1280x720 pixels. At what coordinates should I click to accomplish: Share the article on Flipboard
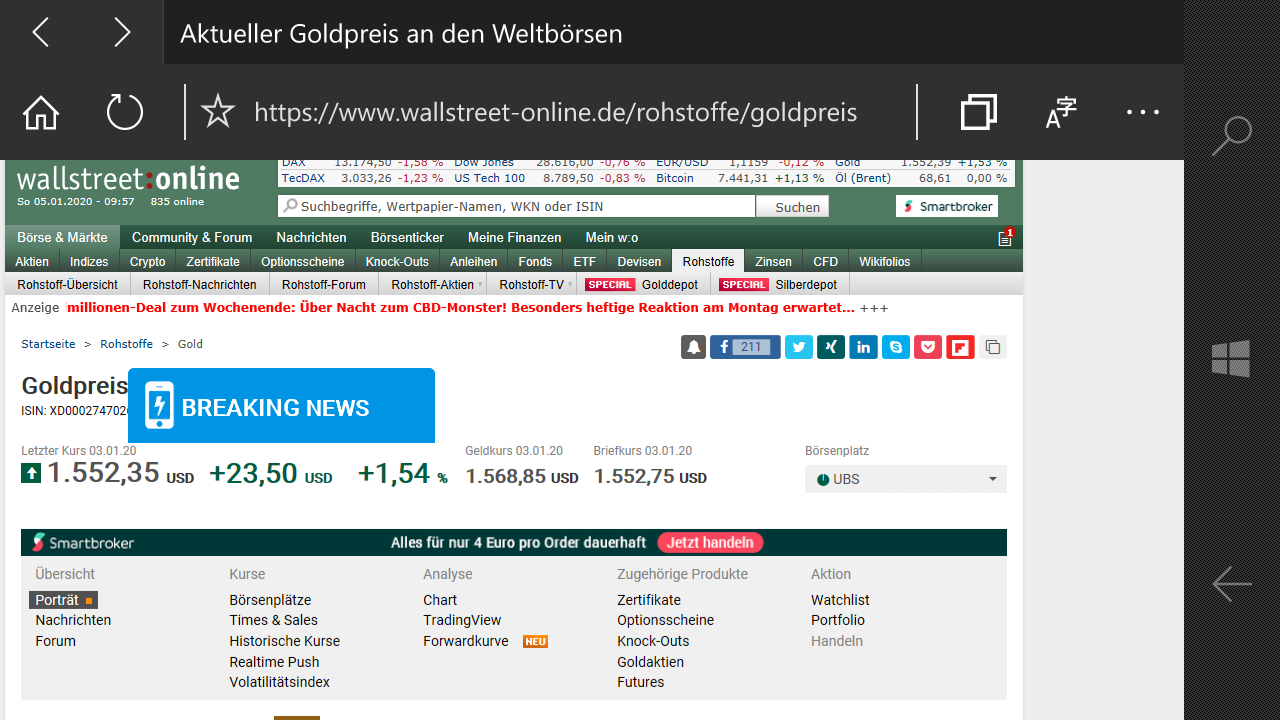point(959,347)
